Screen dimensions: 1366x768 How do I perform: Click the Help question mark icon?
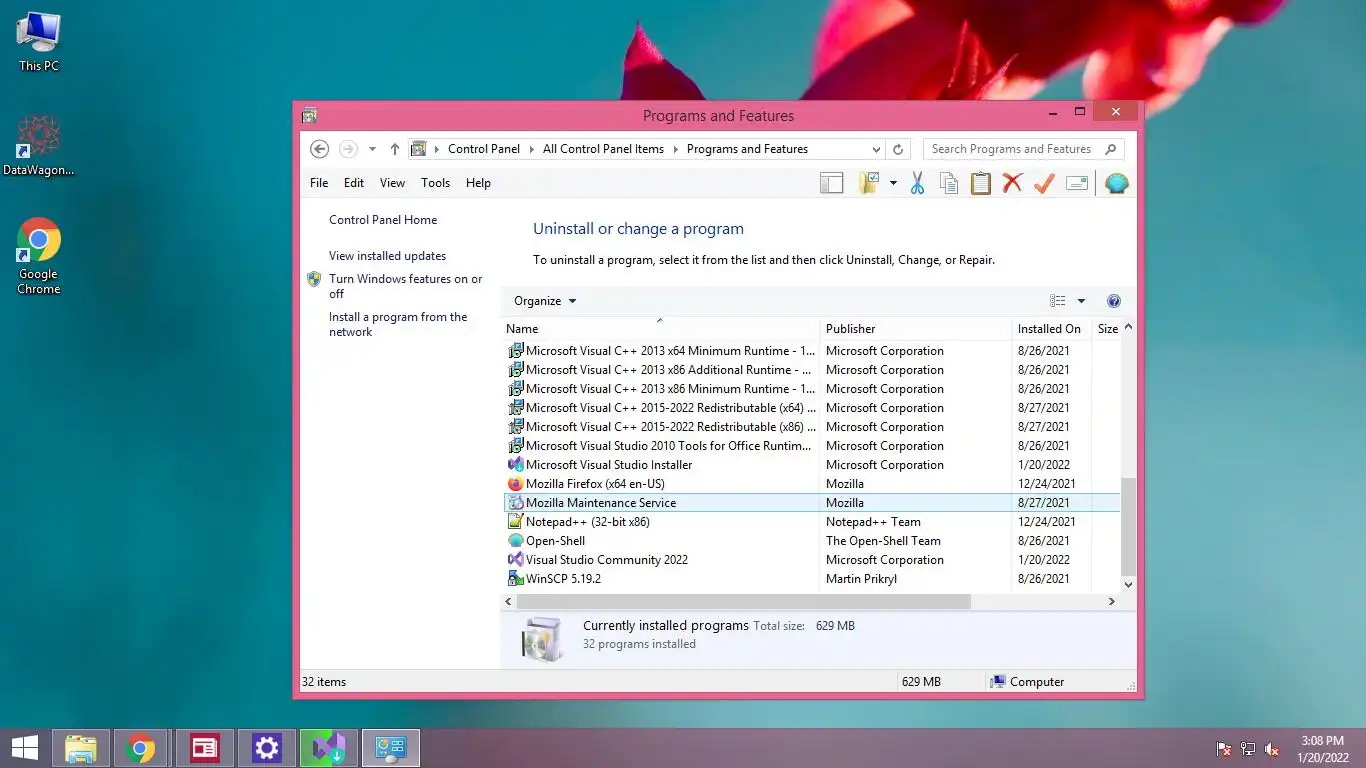(1114, 301)
